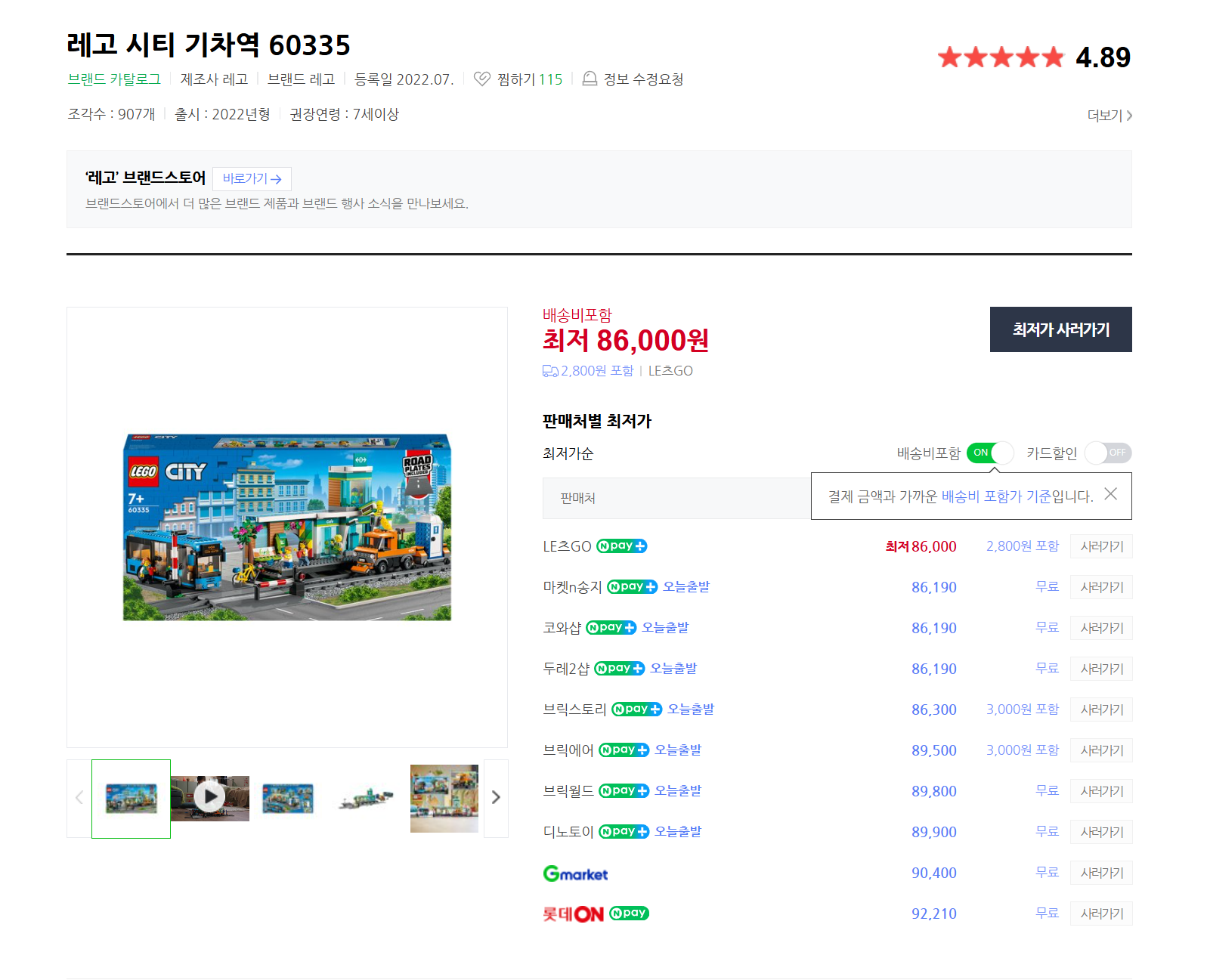Close the 배송비 포함가 tooltip
1207x980 pixels.
[1110, 494]
